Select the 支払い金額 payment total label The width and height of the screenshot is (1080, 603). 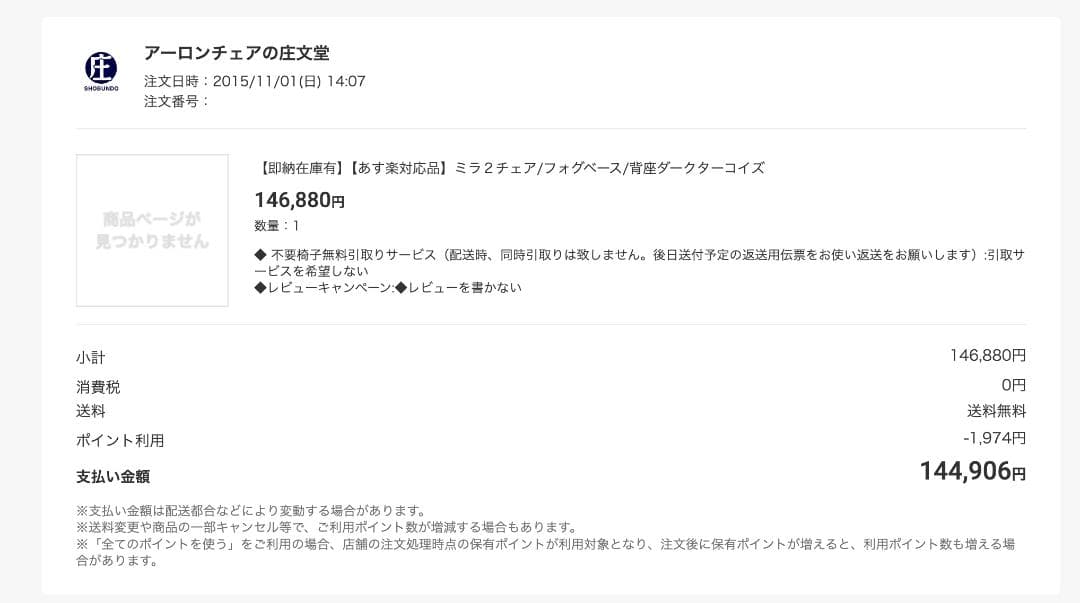click(x=113, y=476)
